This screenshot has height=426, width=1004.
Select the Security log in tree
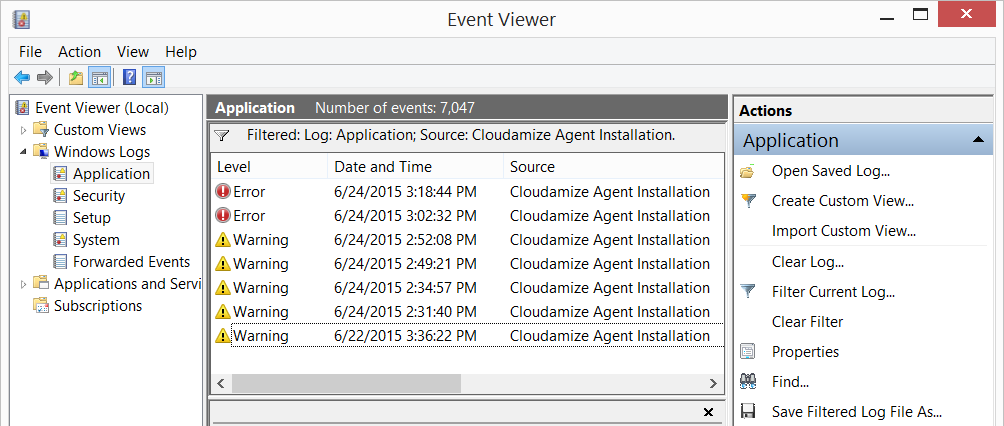tap(98, 196)
